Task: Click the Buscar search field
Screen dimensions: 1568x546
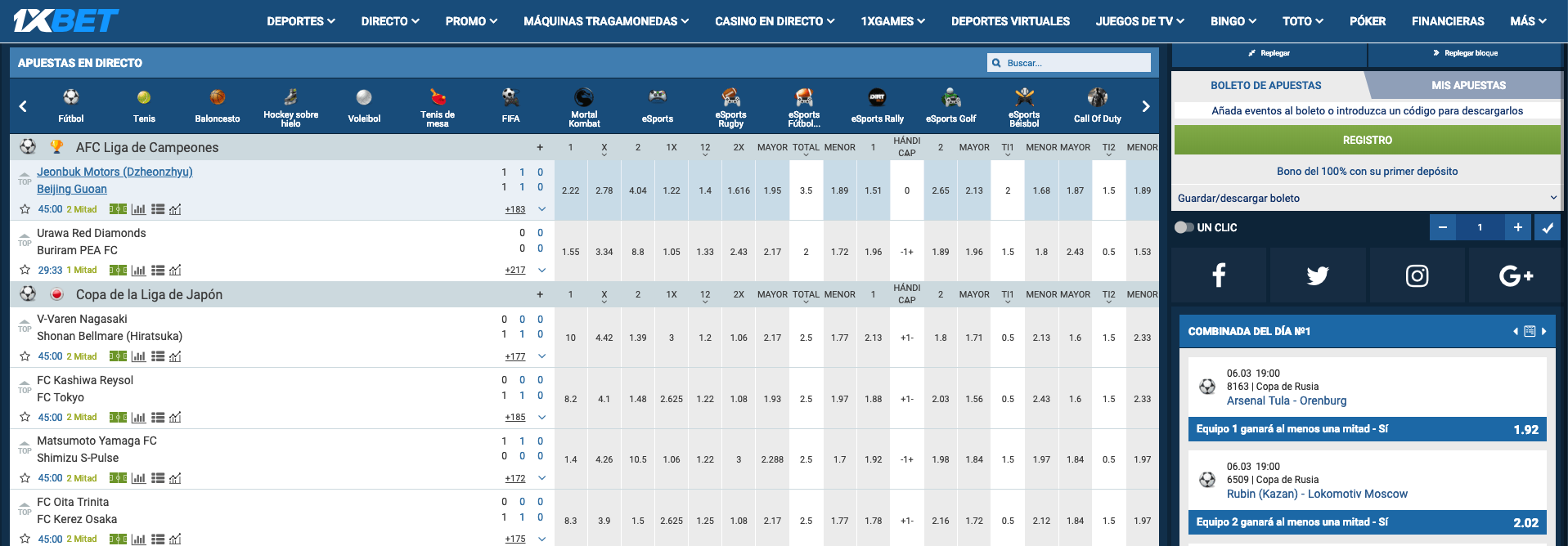Action: coord(1069,63)
